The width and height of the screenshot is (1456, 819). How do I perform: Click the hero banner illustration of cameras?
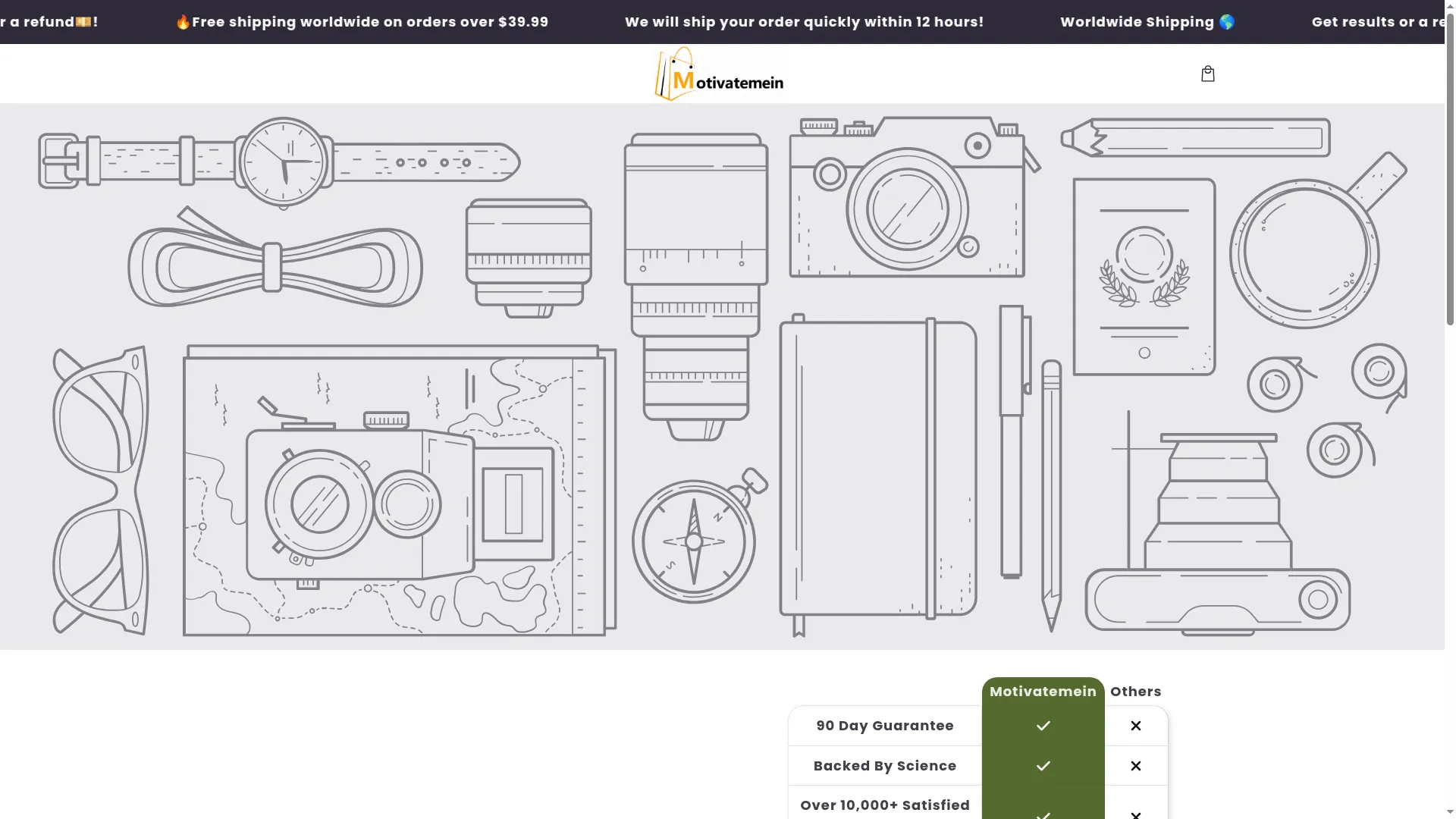point(722,376)
